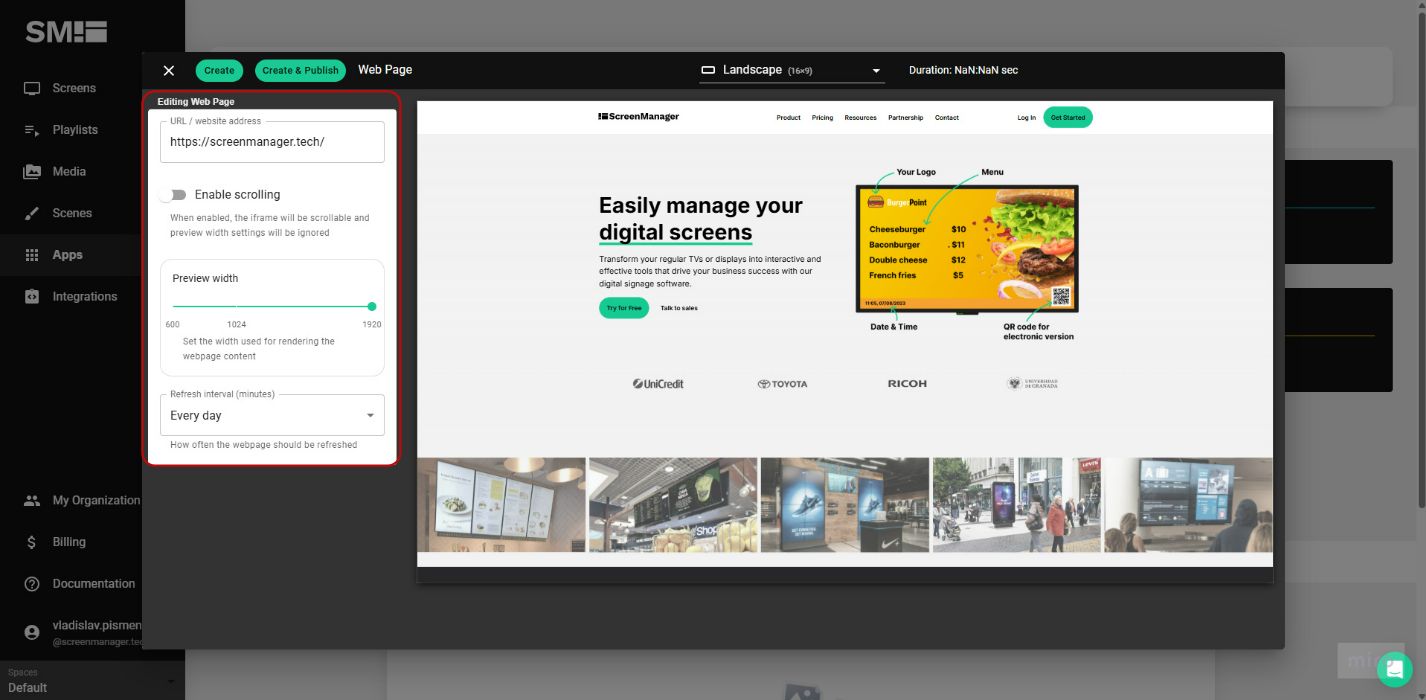Click the Create button
1426x700 pixels.
[x=218, y=70]
